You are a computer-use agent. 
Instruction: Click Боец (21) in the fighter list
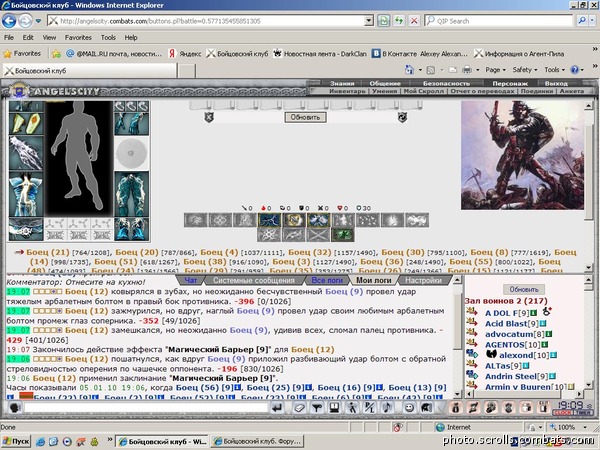click(x=47, y=252)
